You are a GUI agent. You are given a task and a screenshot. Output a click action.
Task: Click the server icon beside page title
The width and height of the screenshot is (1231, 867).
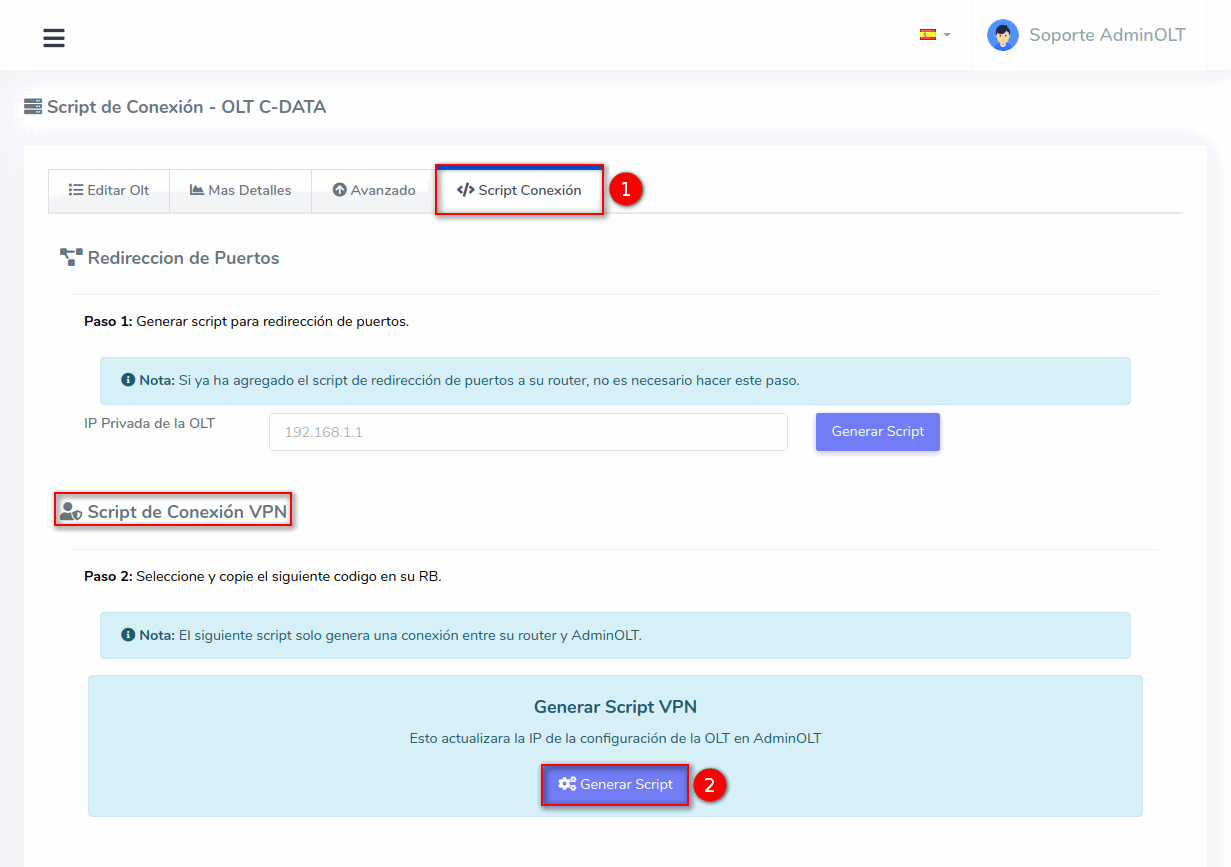pos(33,107)
